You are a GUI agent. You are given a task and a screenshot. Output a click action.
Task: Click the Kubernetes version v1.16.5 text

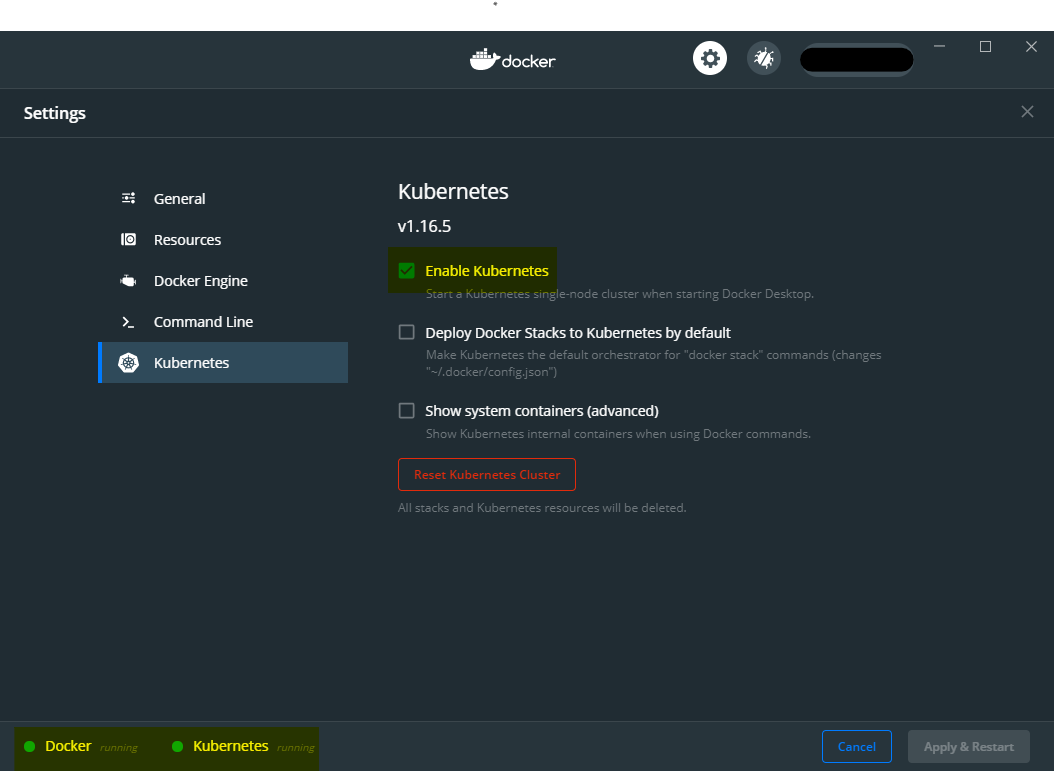[424, 226]
